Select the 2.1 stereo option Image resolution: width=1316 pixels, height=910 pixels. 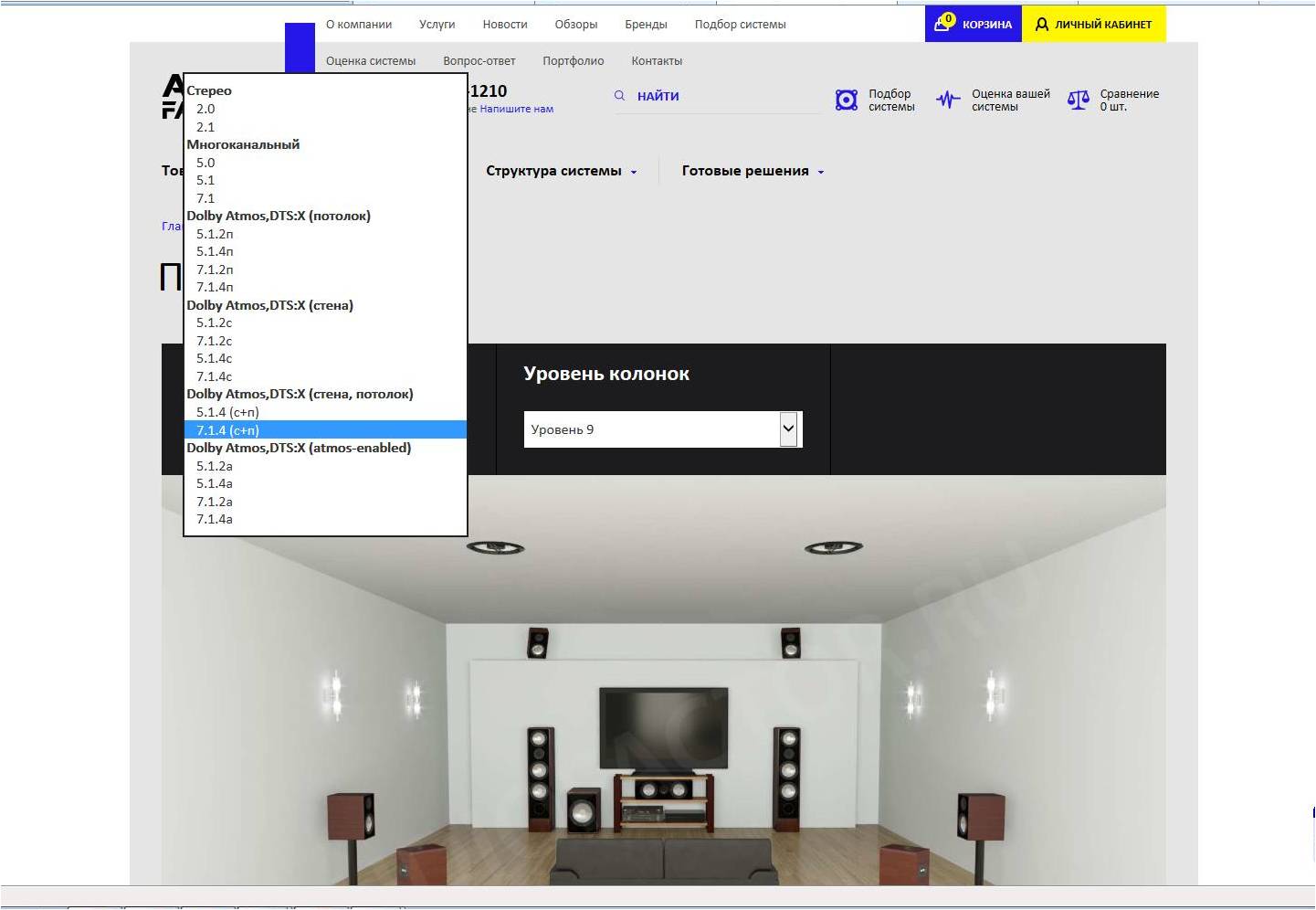325,127
